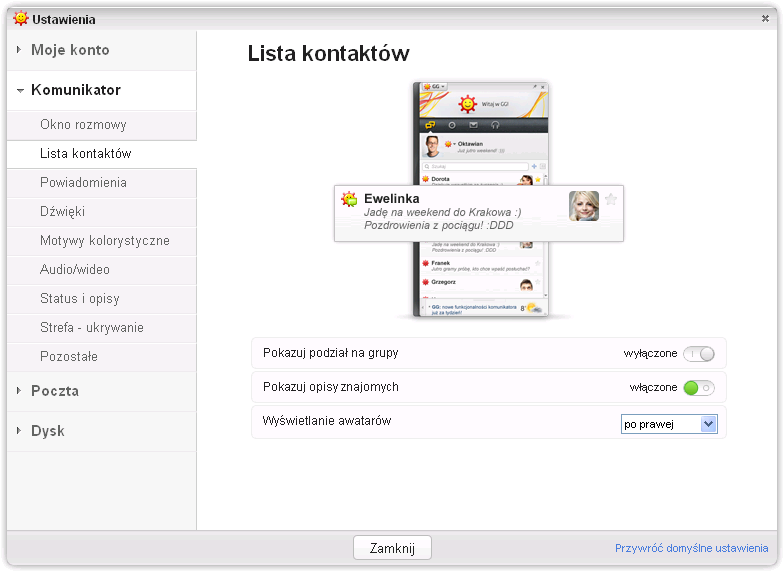Click Ewelinka's avatar photo in preview
The image size is (784, 572).
click(584, 206)
